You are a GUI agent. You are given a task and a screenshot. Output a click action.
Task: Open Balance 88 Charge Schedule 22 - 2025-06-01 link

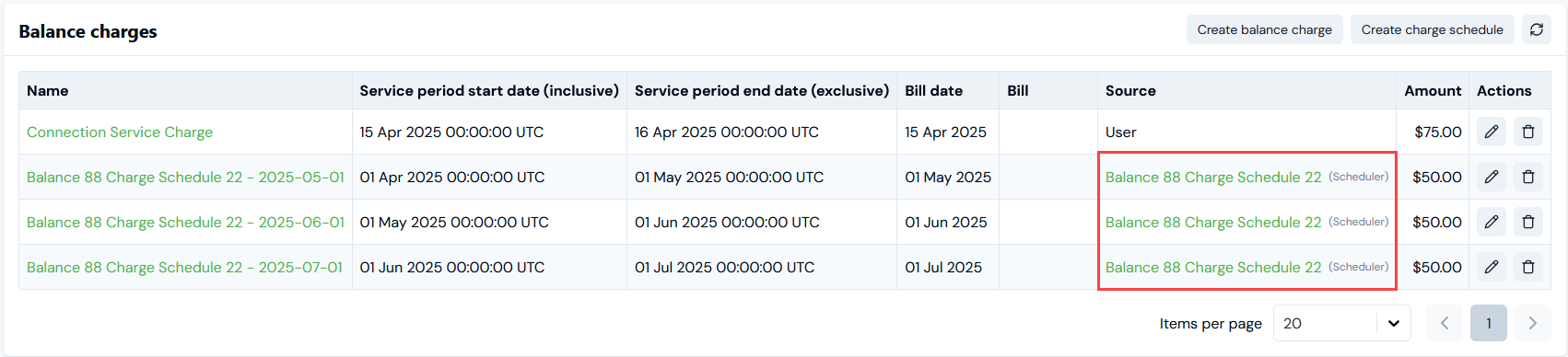[x=185, y=222]
